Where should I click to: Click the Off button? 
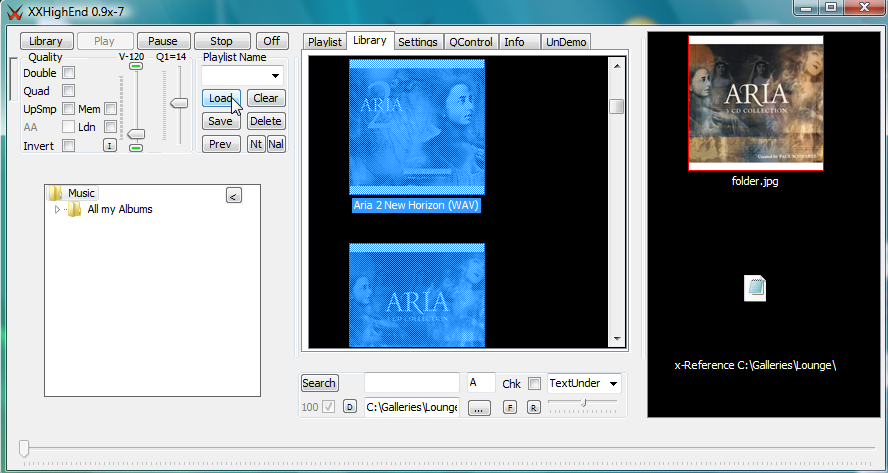pos(272,41)
